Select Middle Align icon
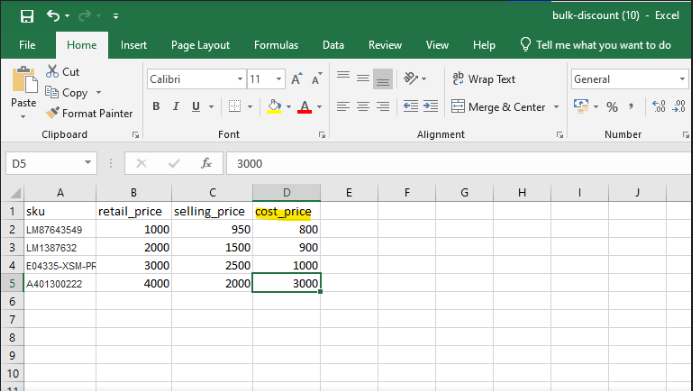 point(363,78)
